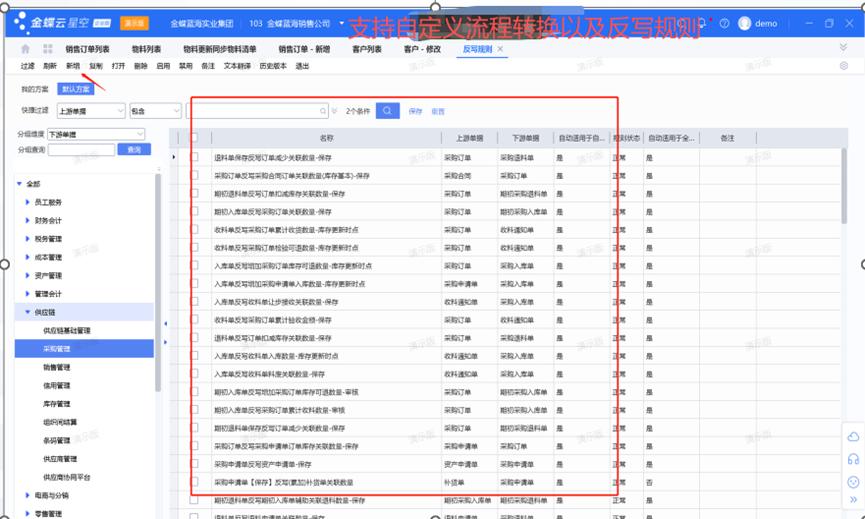
Task: Expand 员工服务 tree node
Action: (27, 202)
